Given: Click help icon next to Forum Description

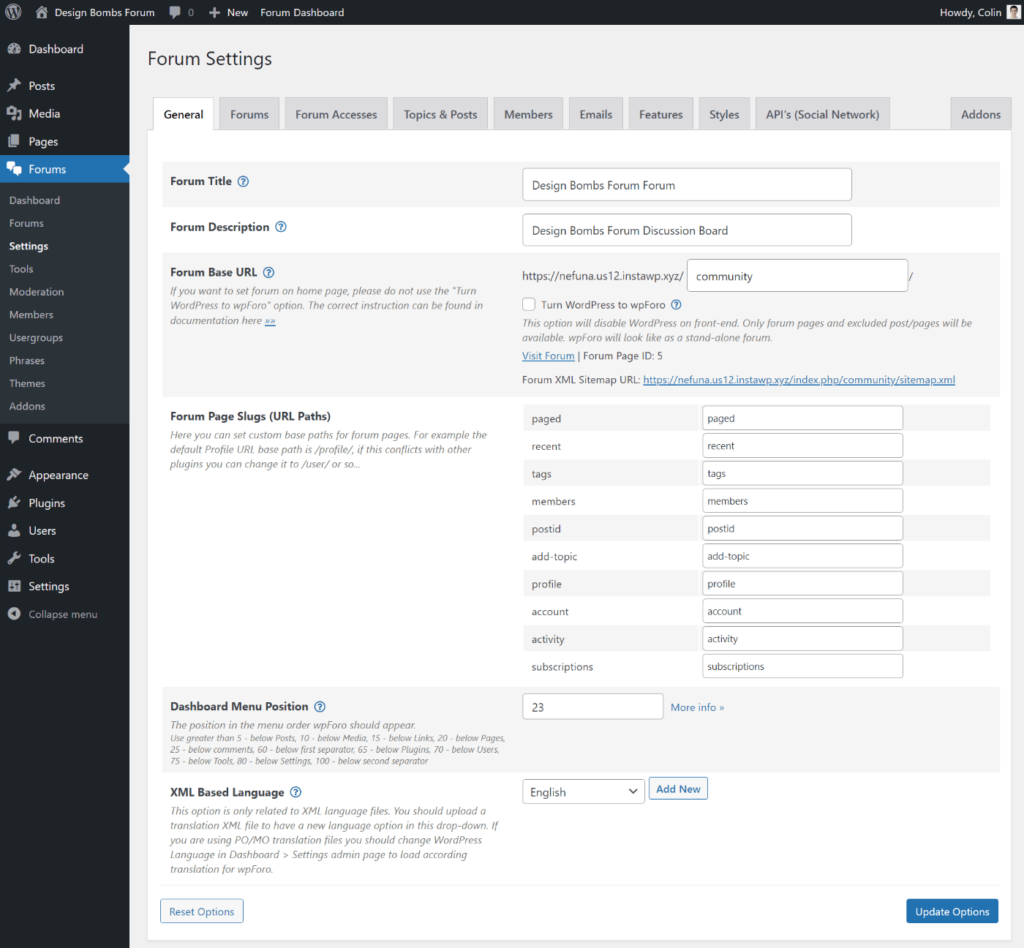Looking at the screenshot, I should coord(281,227).
